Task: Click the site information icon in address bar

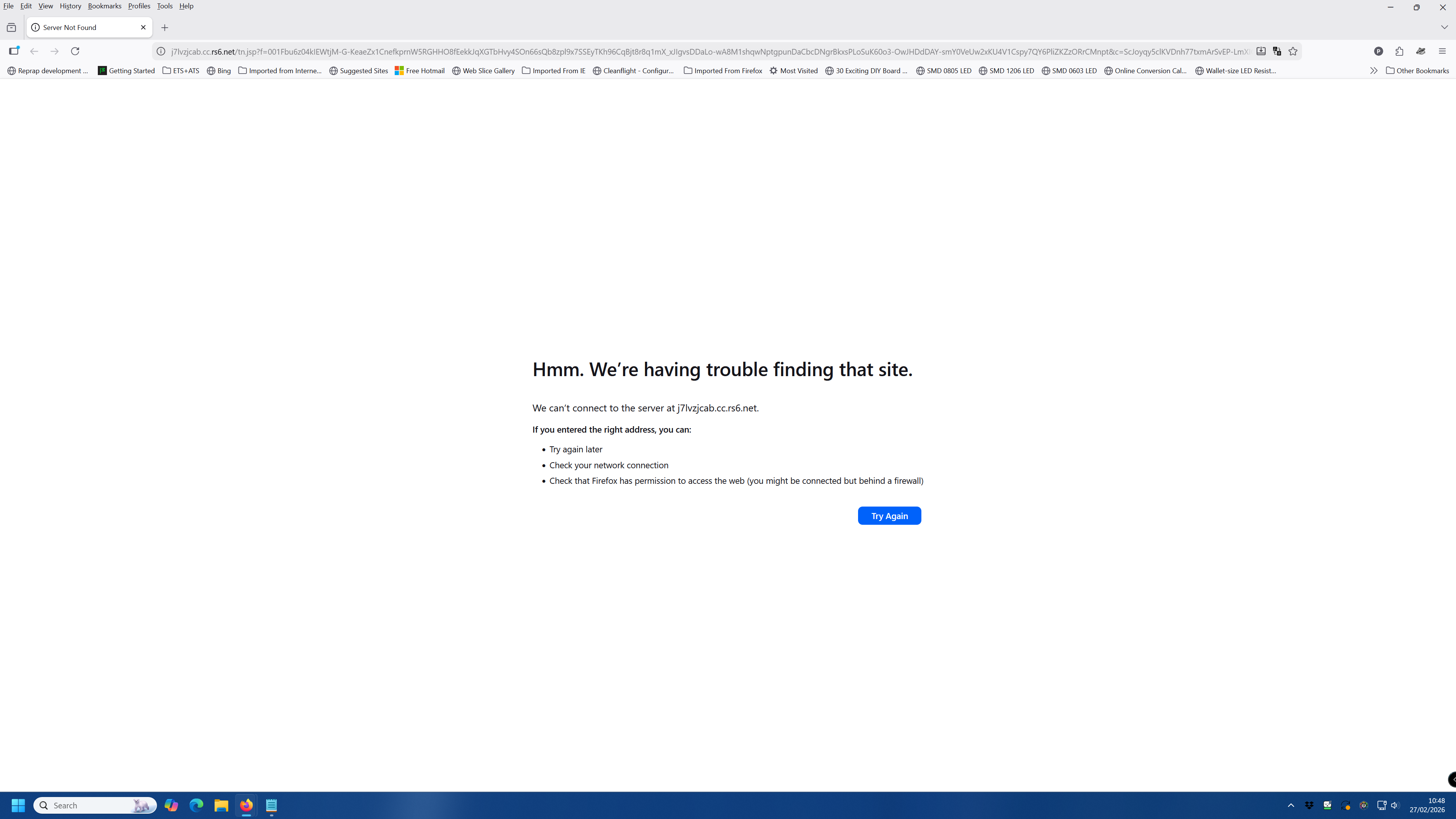Action: click(x=161, y=52)
